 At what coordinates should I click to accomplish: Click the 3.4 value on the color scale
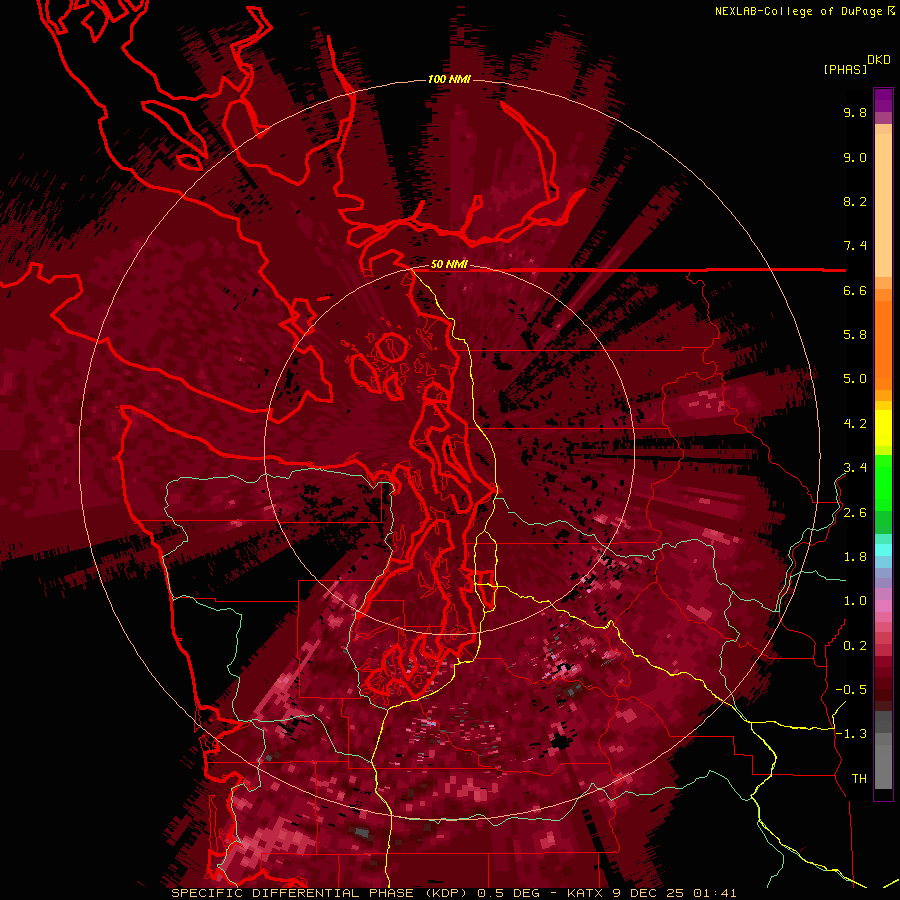click(855, 468)
